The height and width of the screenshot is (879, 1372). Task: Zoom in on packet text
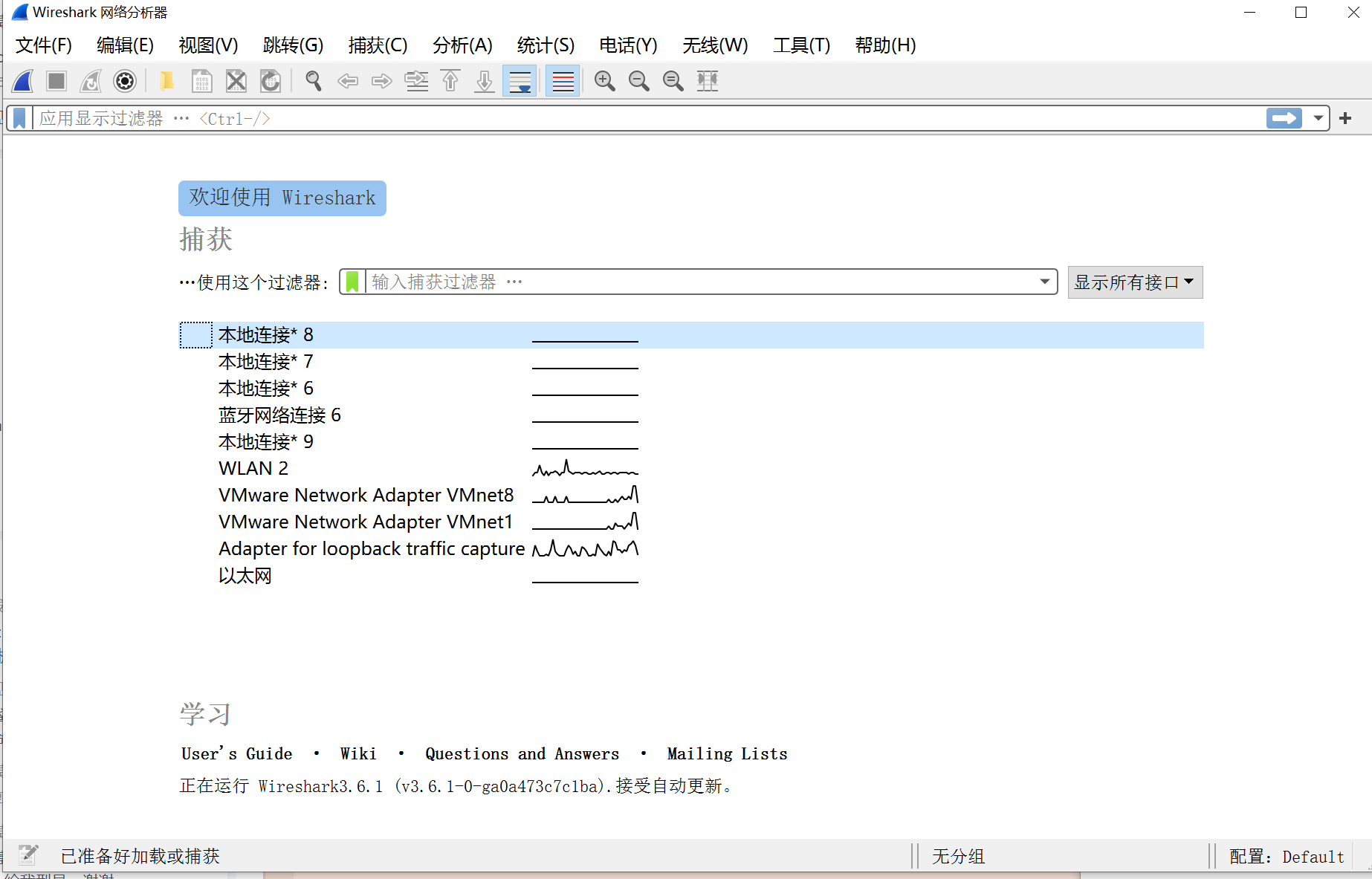point(604,81)
